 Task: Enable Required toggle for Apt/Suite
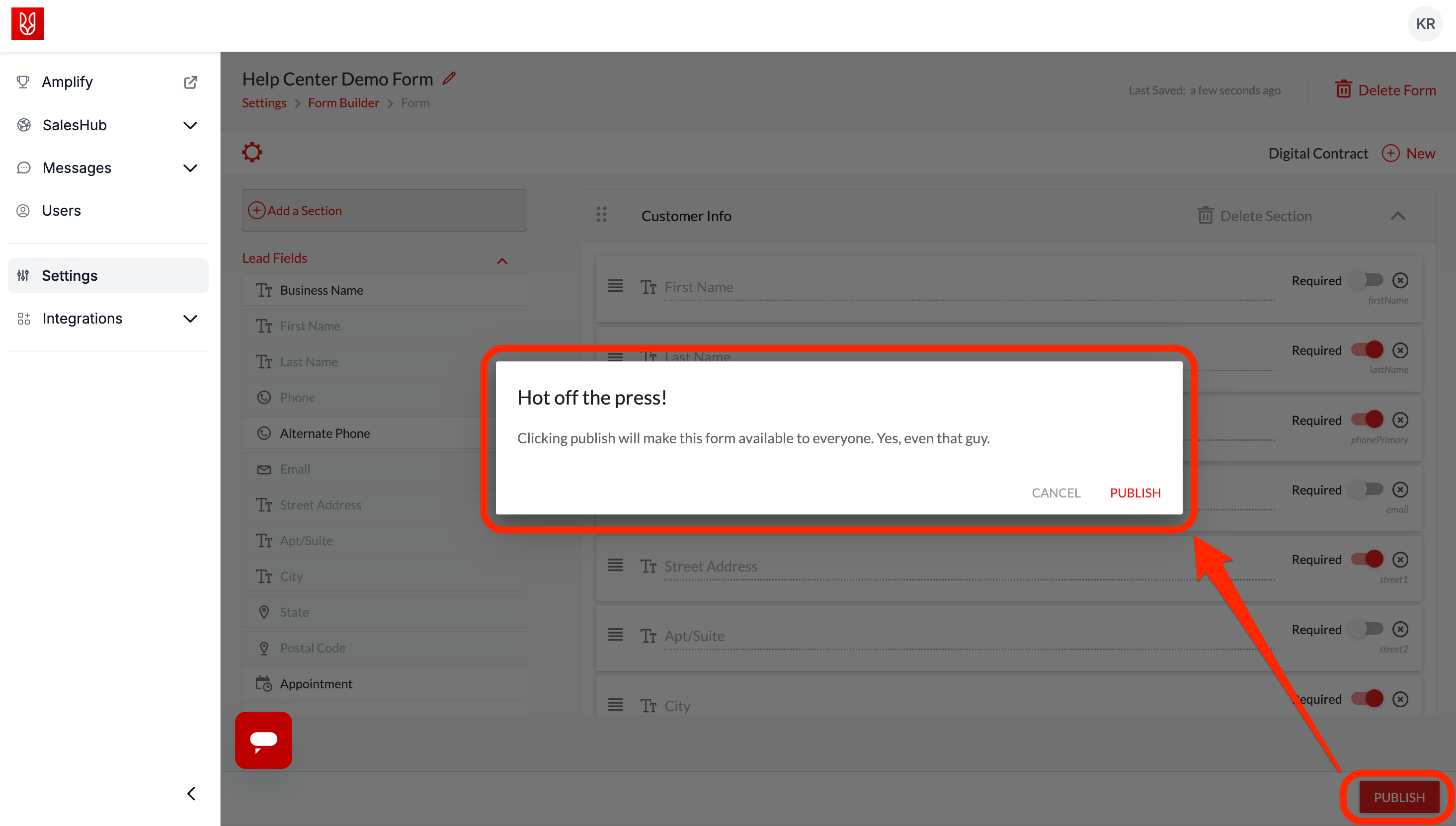point(1367,629)
